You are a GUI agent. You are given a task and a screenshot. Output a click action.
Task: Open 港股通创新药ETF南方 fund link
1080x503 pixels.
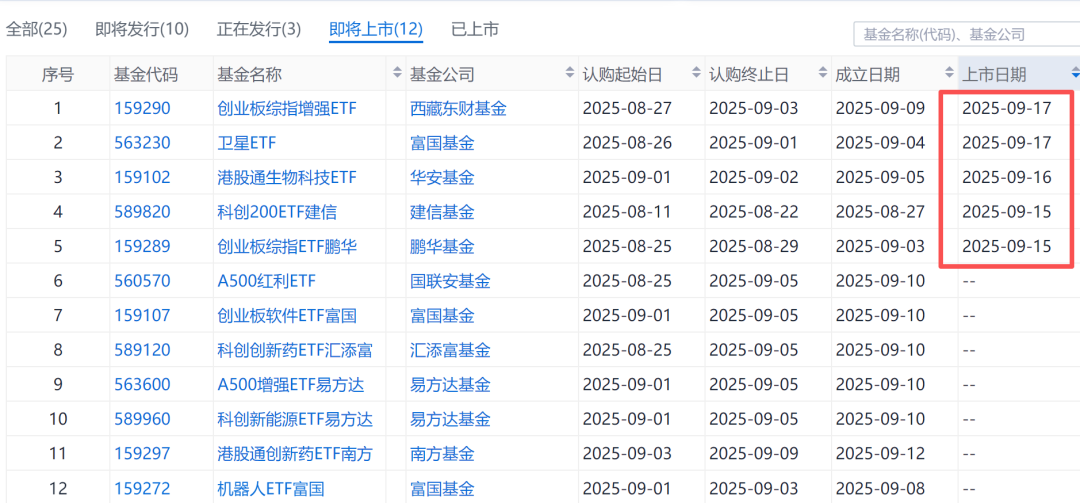(295, 454)
